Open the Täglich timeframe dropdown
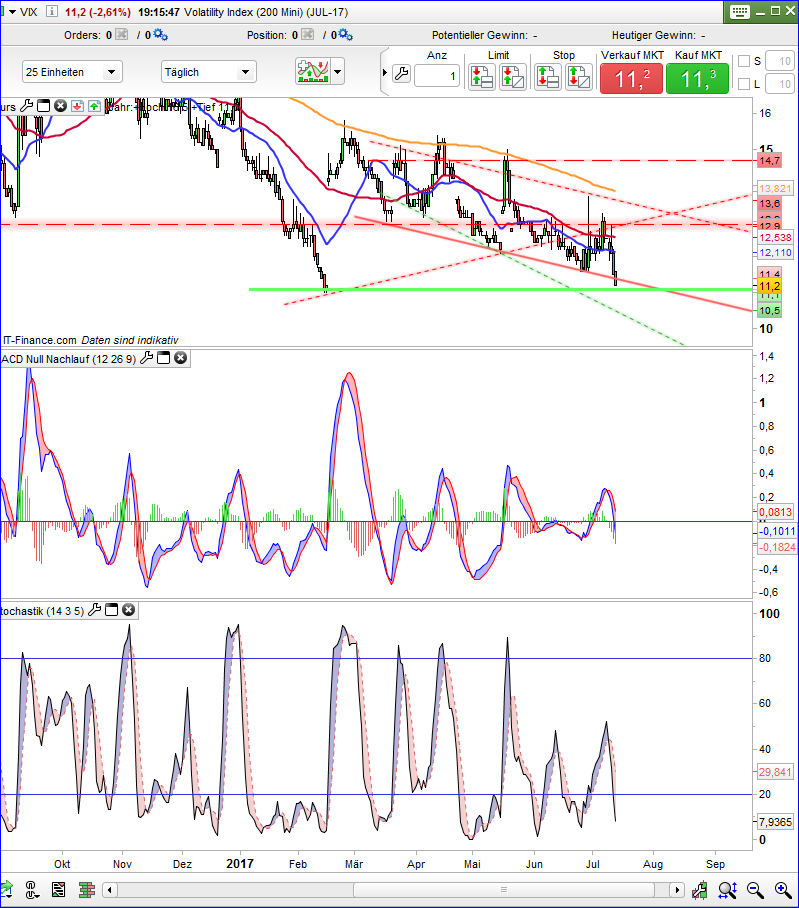 pos(208,72)
